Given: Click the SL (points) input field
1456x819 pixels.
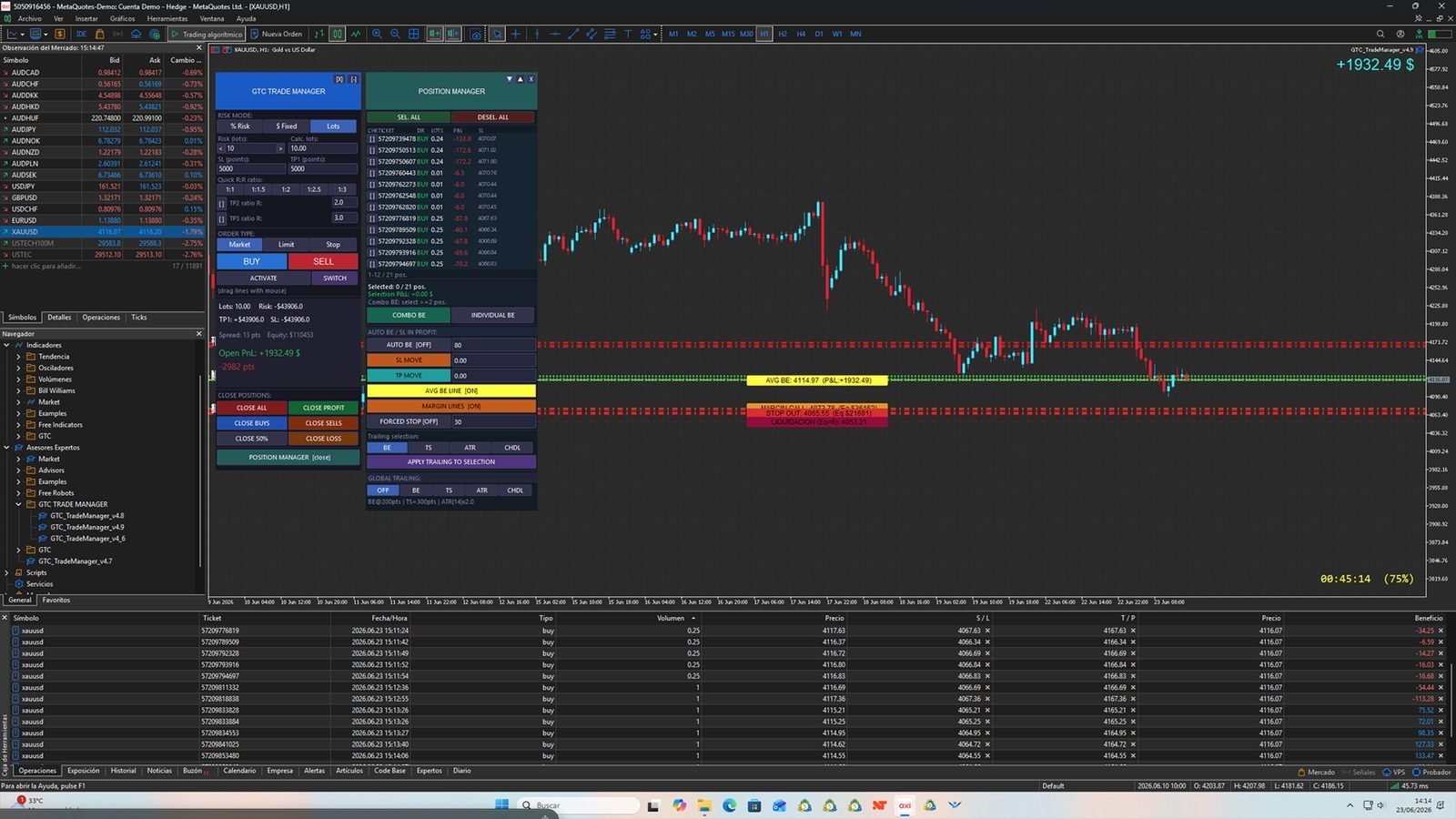Looking at the screenshot, I should coord(251,168).
